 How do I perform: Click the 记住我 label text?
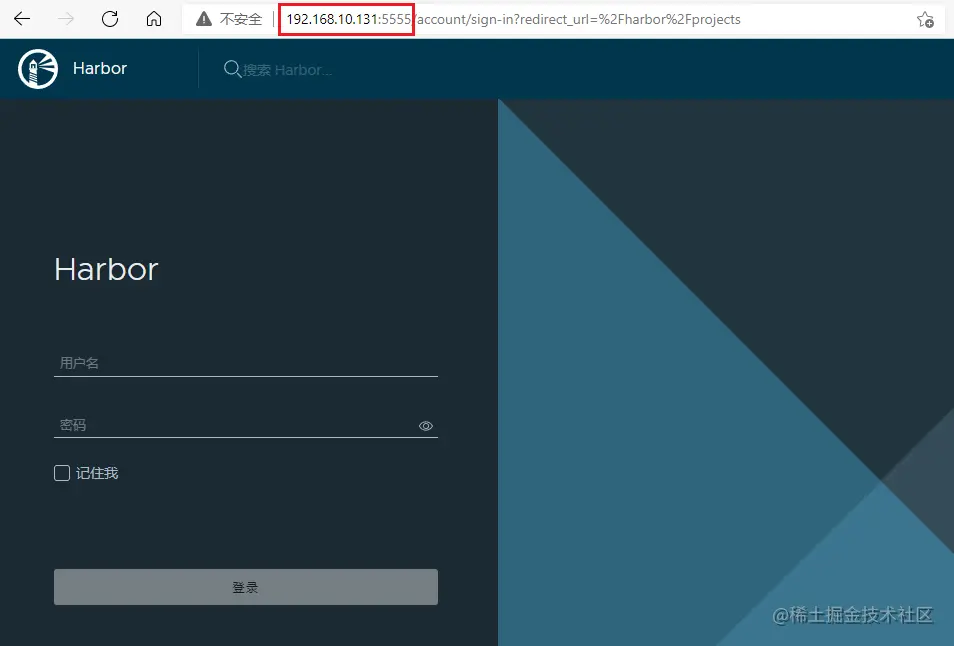(97, 473)
